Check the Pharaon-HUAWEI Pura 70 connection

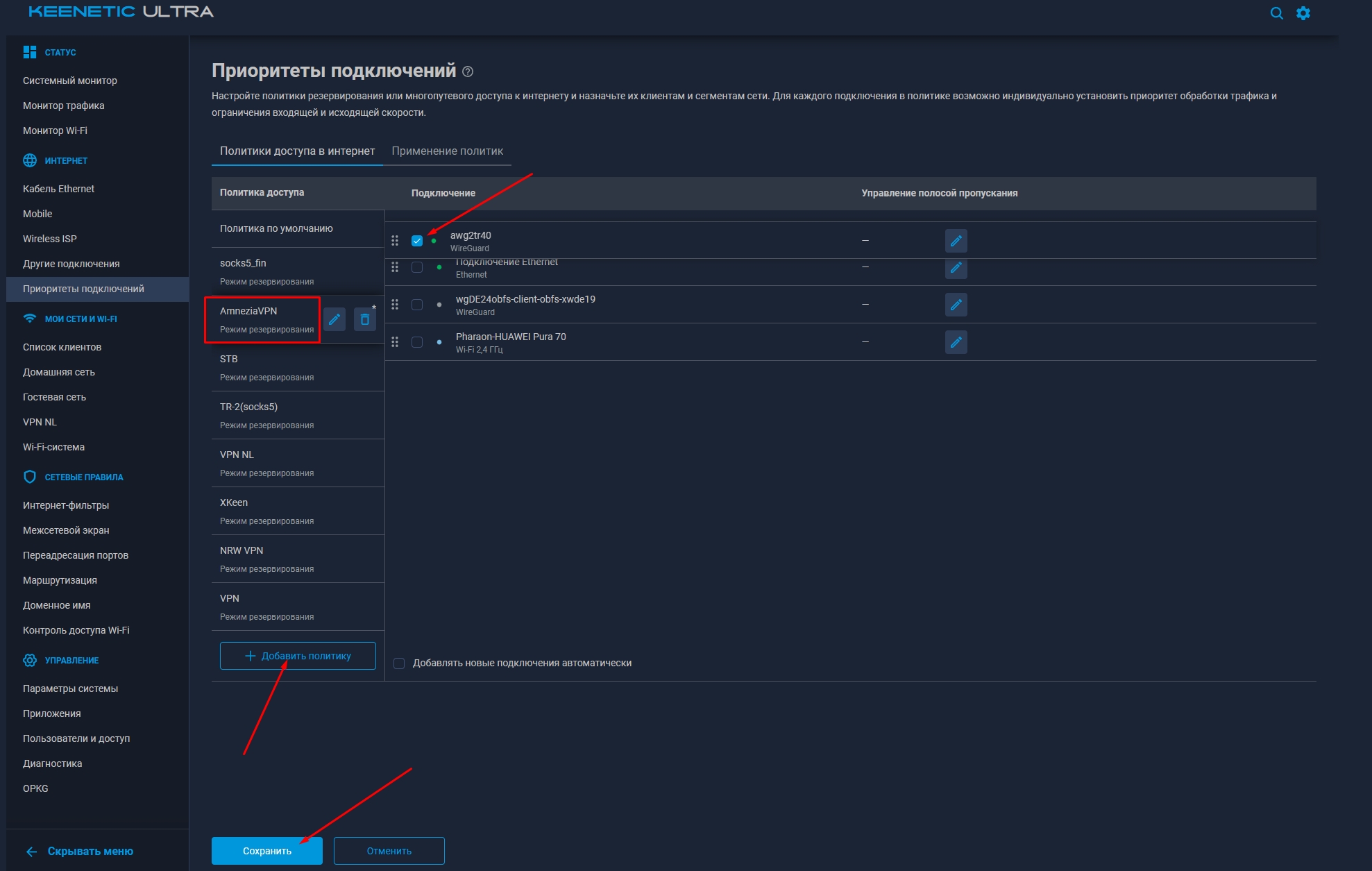pos(417,342)
